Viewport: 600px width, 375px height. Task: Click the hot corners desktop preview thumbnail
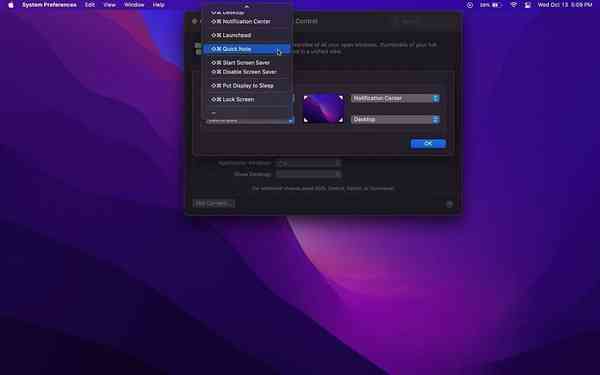[x=323, y=109]
